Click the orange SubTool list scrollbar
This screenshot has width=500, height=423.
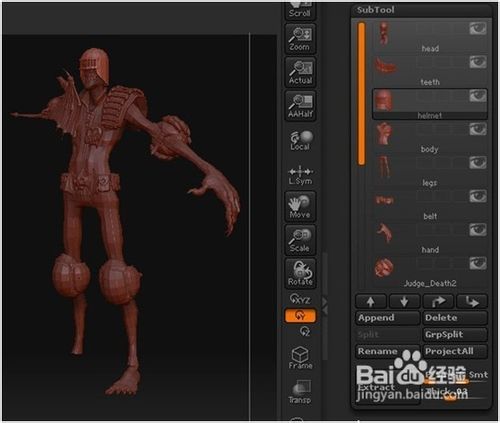(x=361, y=93)
